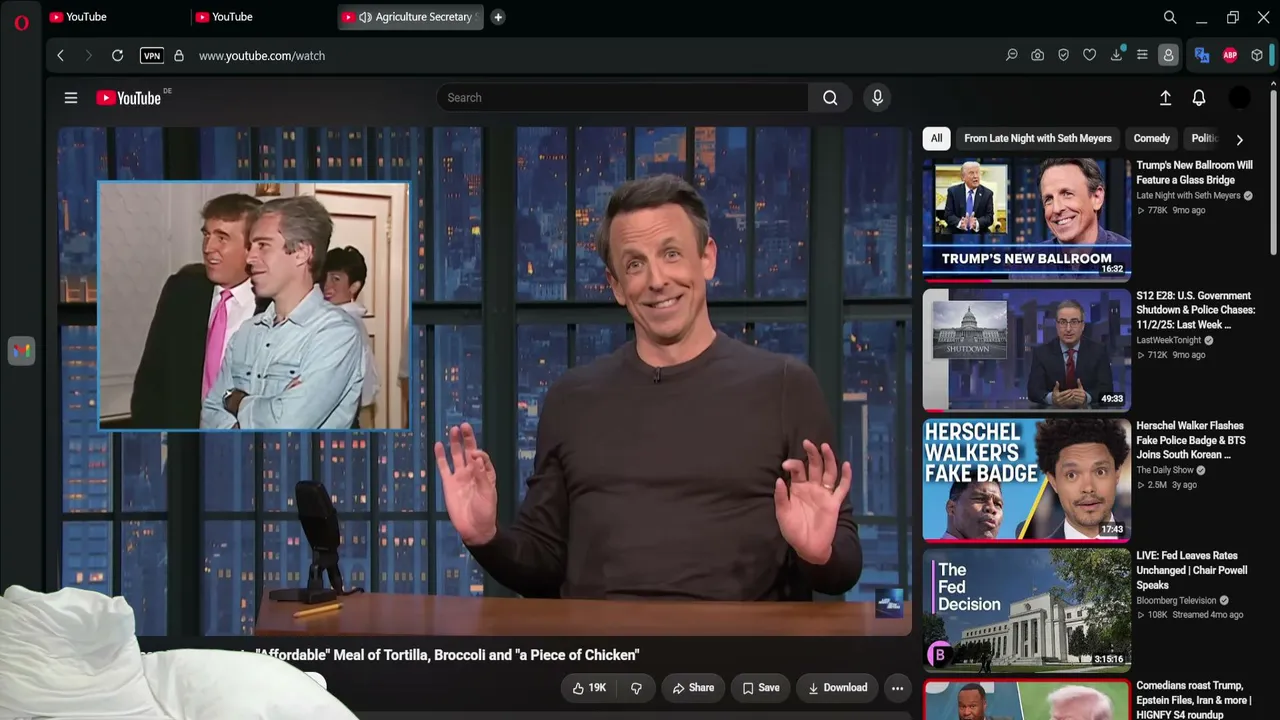Open the Comedians roast Trump video thumbnail
Screen dimensions: 1280x720
1027,700
